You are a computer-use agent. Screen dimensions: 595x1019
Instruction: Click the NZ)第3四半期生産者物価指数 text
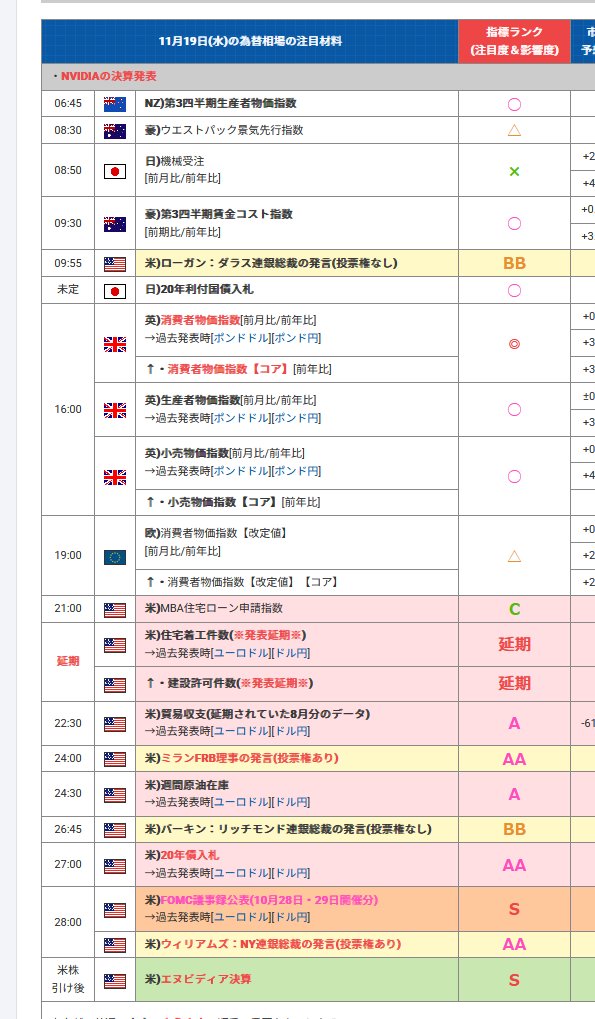click(x=220, y=103)
